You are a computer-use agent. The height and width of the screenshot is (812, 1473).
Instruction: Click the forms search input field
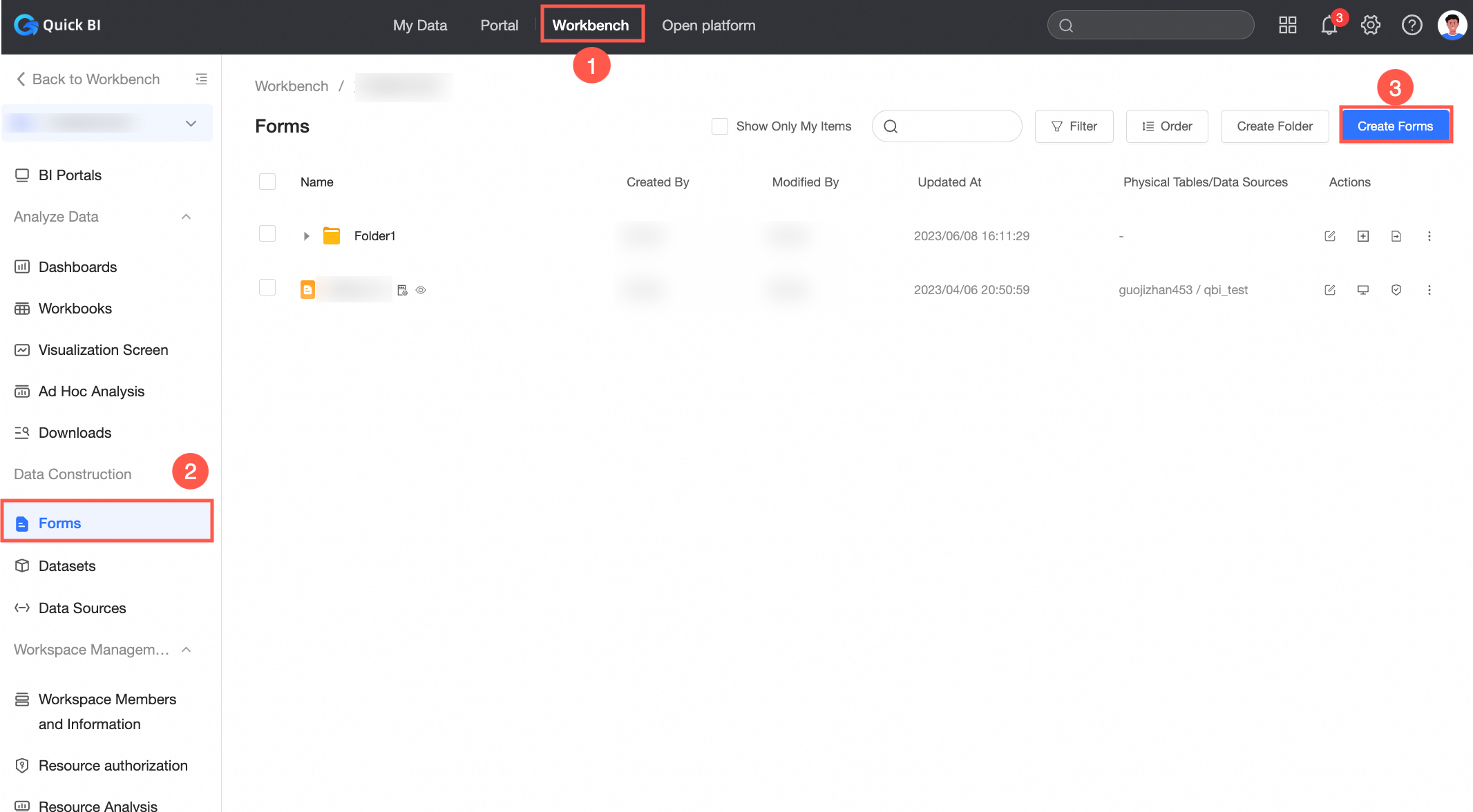click(957, 126)
